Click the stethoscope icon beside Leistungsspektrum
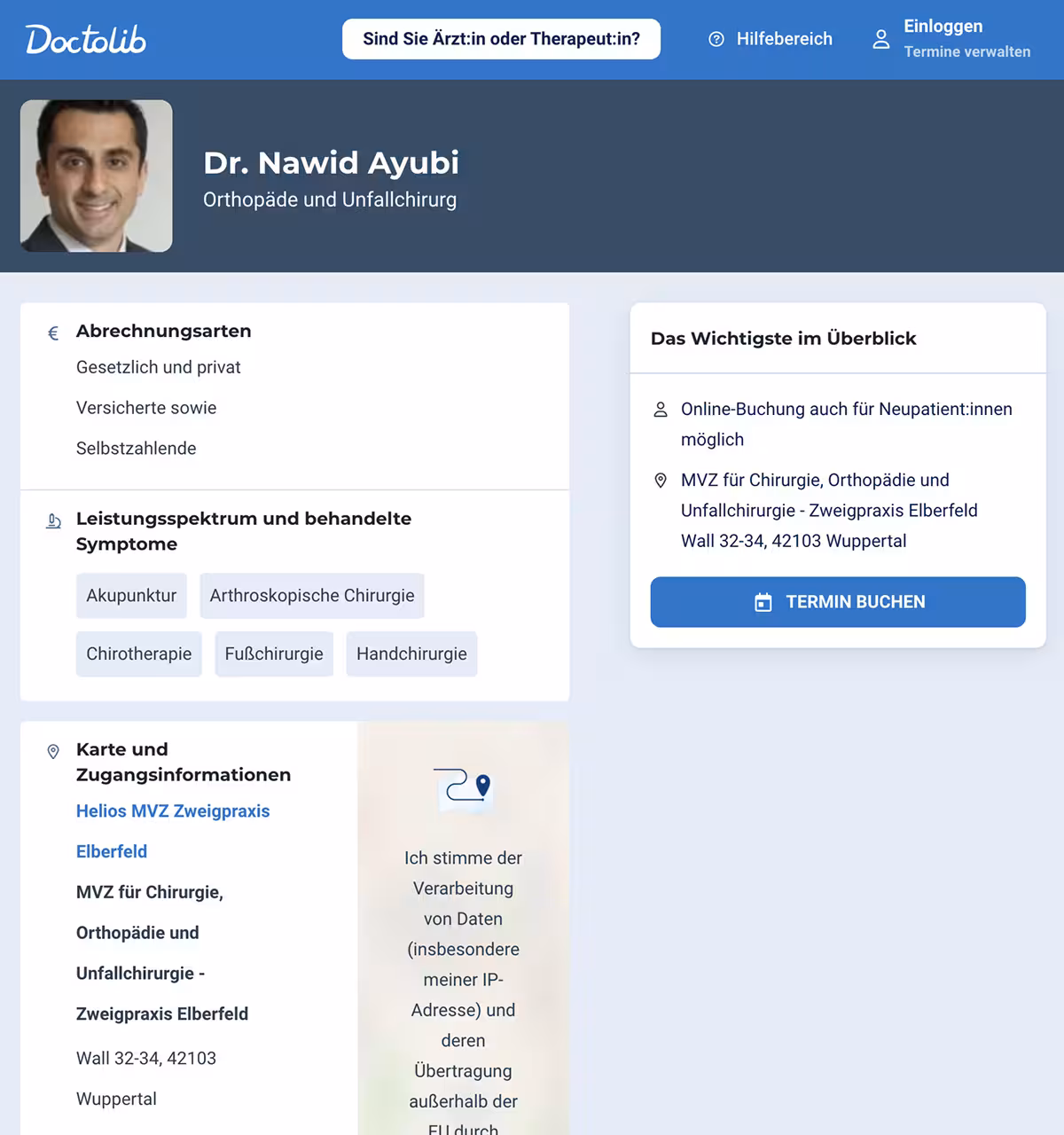The image size is (1064, 1135). coord(53,521)
